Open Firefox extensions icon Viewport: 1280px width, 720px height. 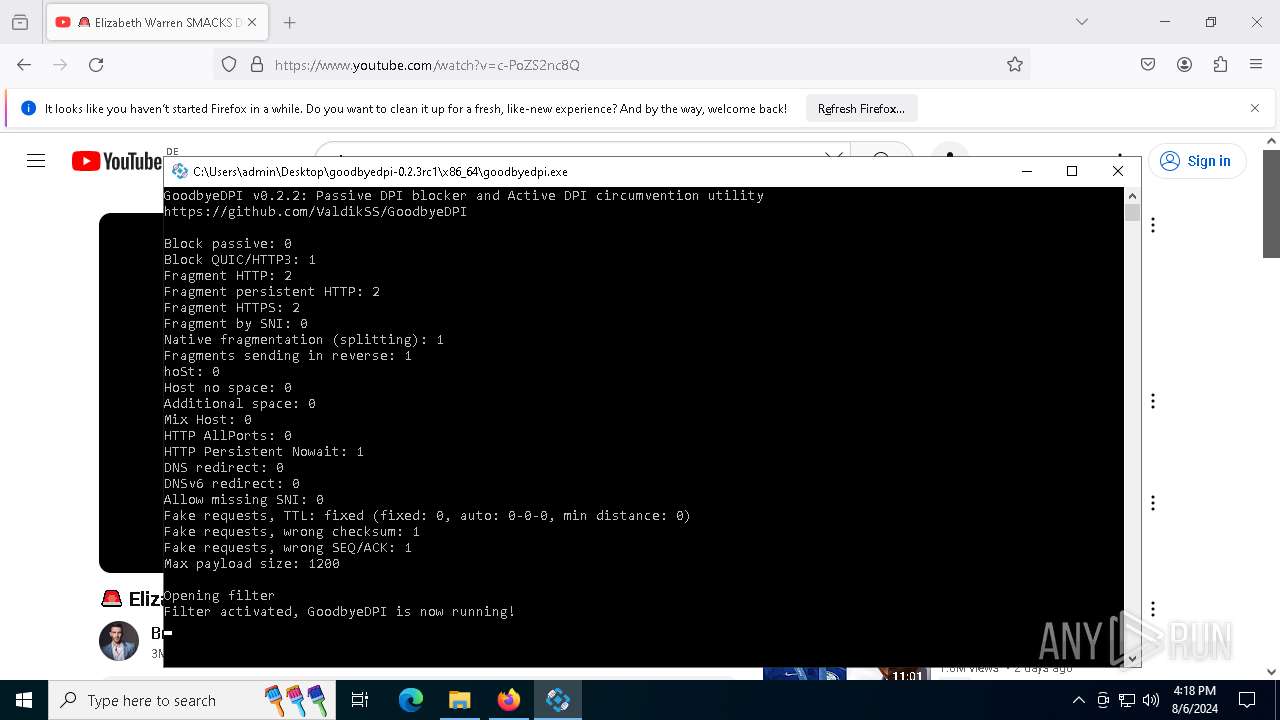click(x=1220, y=64)
